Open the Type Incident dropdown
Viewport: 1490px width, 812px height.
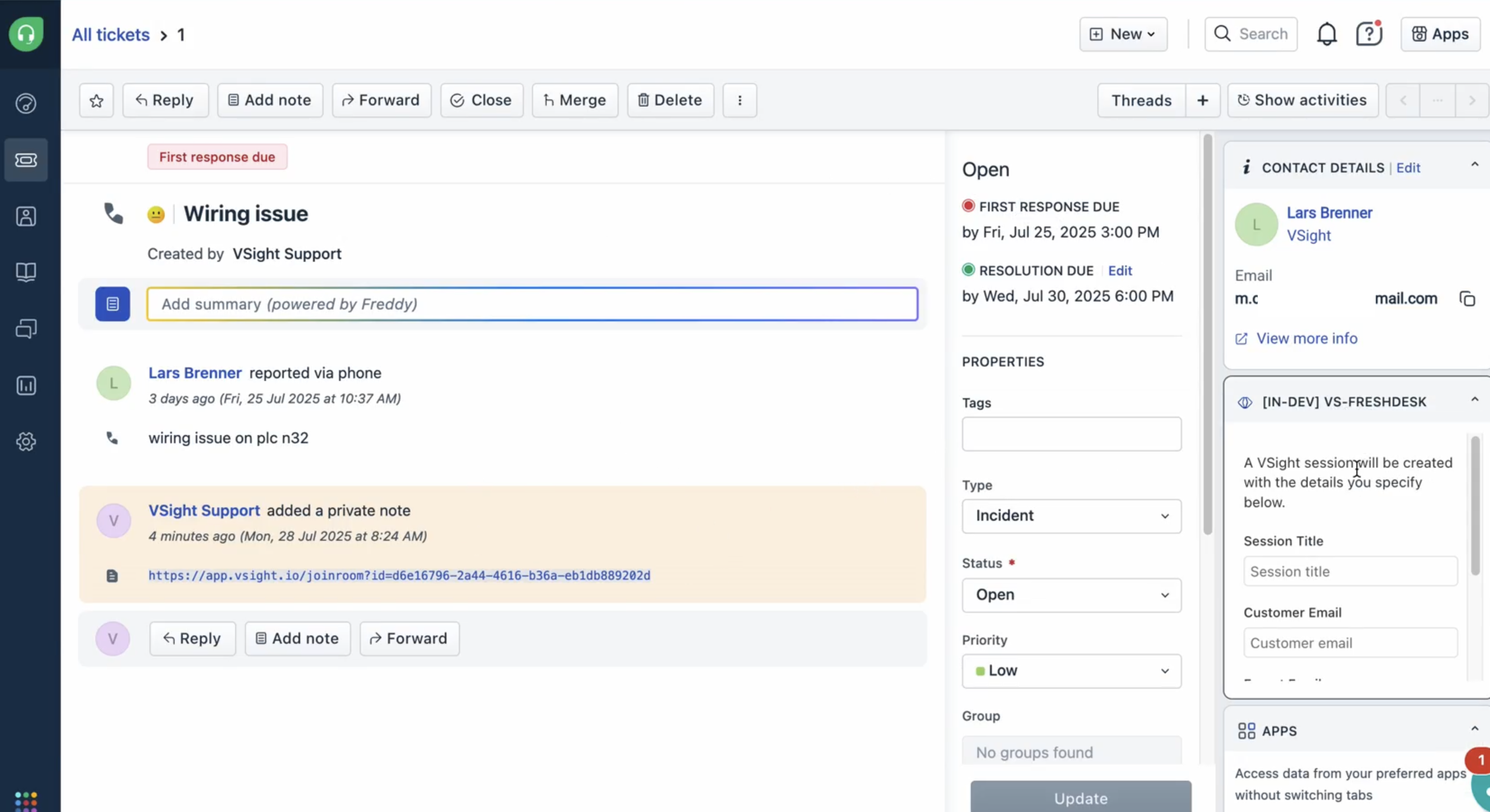point(1071,516)
